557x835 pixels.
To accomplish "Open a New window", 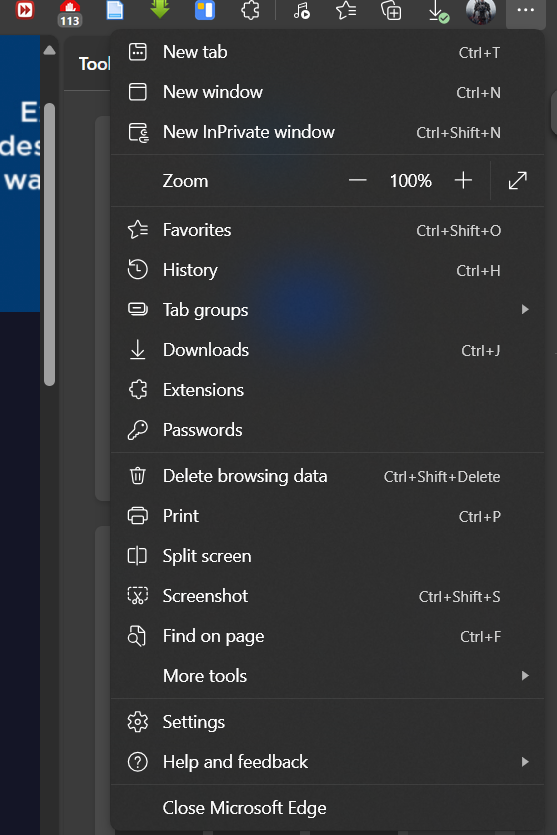I will pyautogui.click(x=327, y=92).
